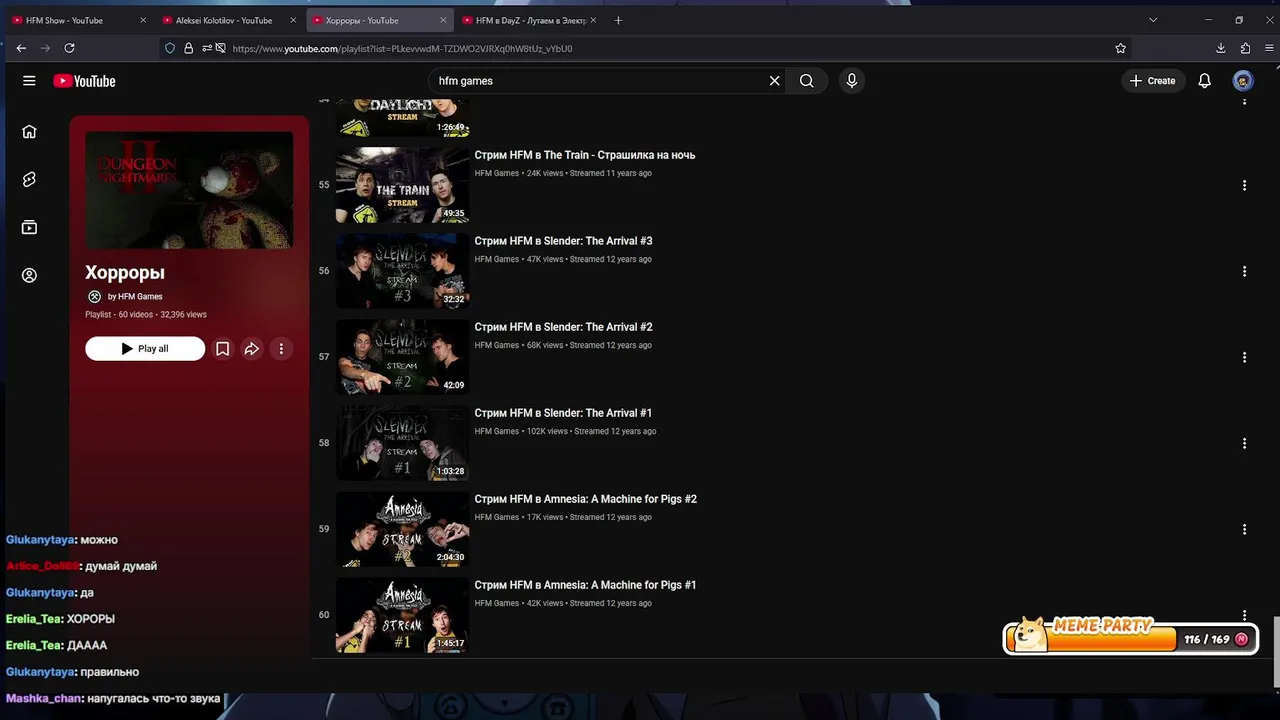Clear the search box with the X icon
1280x720 pixels.
click(774, 81)
